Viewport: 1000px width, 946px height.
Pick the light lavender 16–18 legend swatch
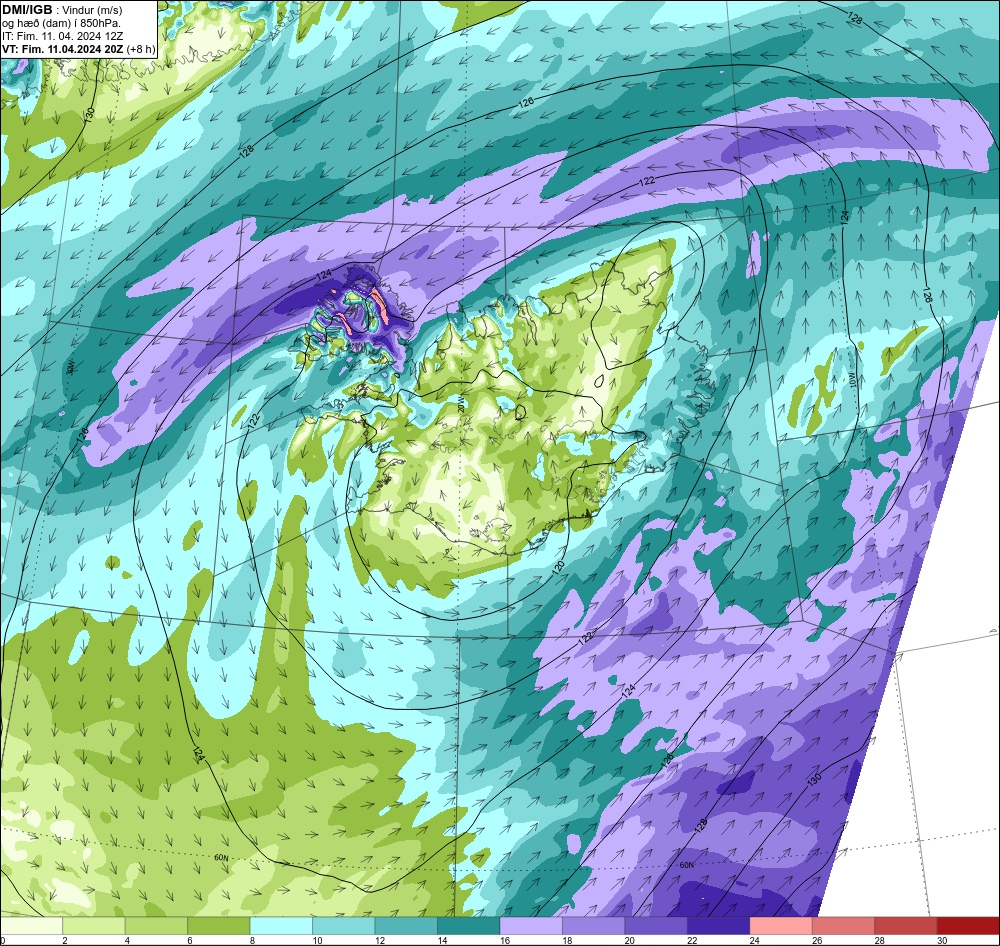[531, 926]
